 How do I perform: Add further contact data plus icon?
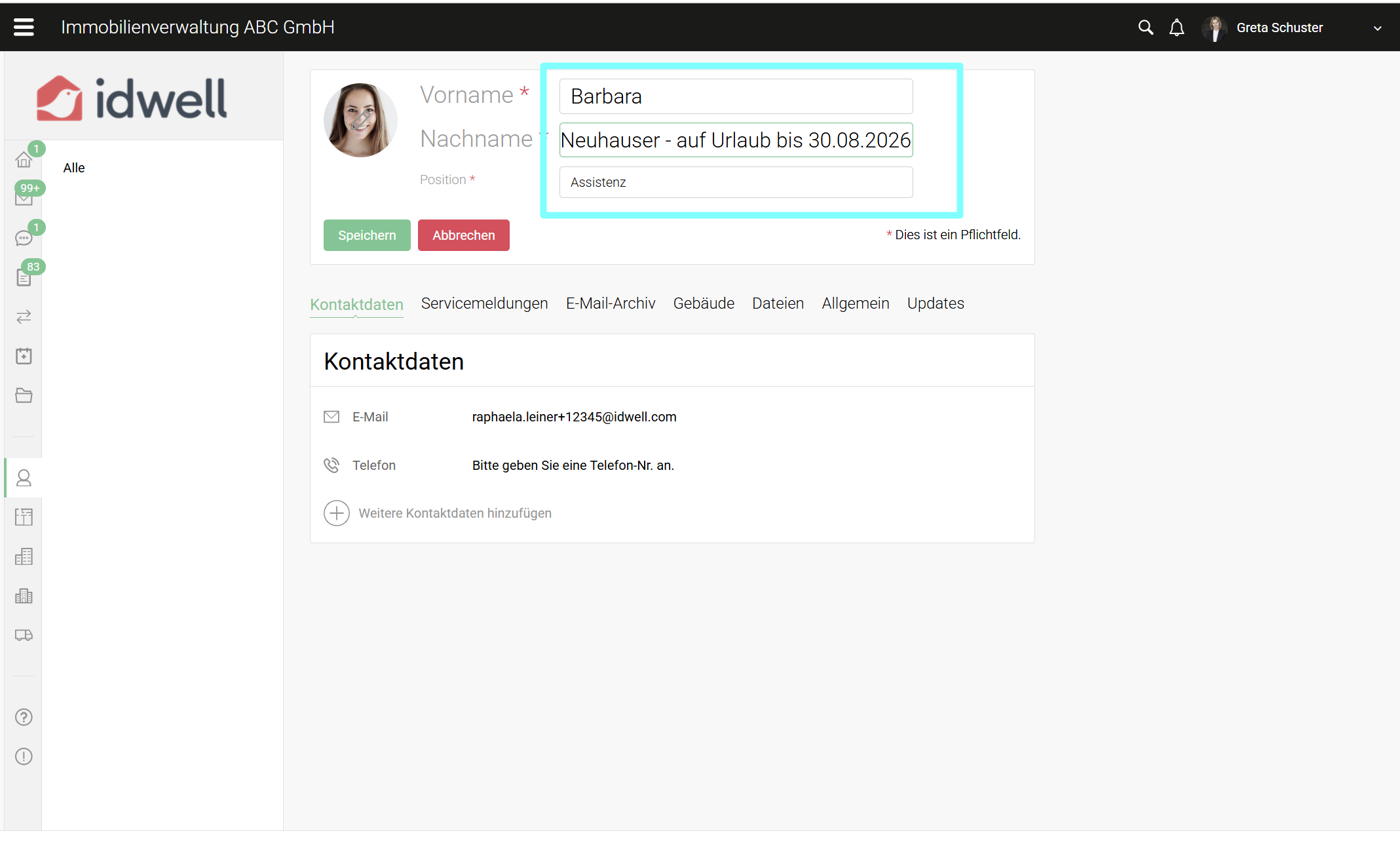click(337, 513)
